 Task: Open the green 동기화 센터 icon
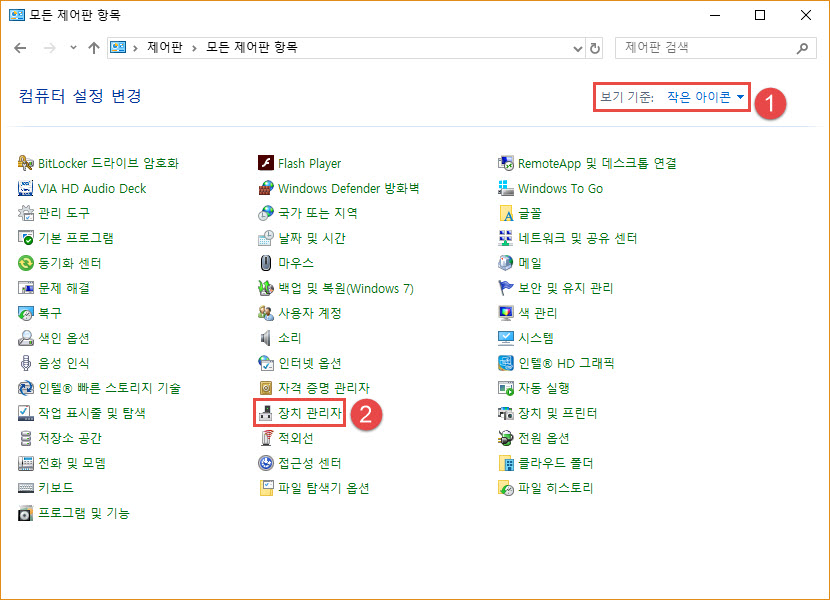[25, 263]
